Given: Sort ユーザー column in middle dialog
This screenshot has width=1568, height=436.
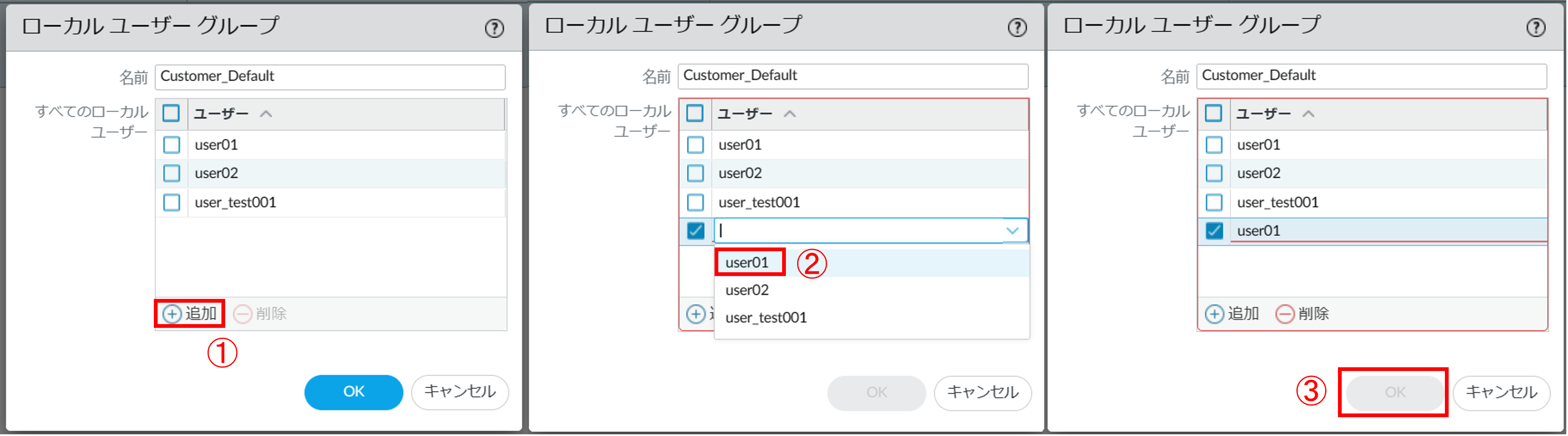Looking at the screenshot, I should click(790, 114).
